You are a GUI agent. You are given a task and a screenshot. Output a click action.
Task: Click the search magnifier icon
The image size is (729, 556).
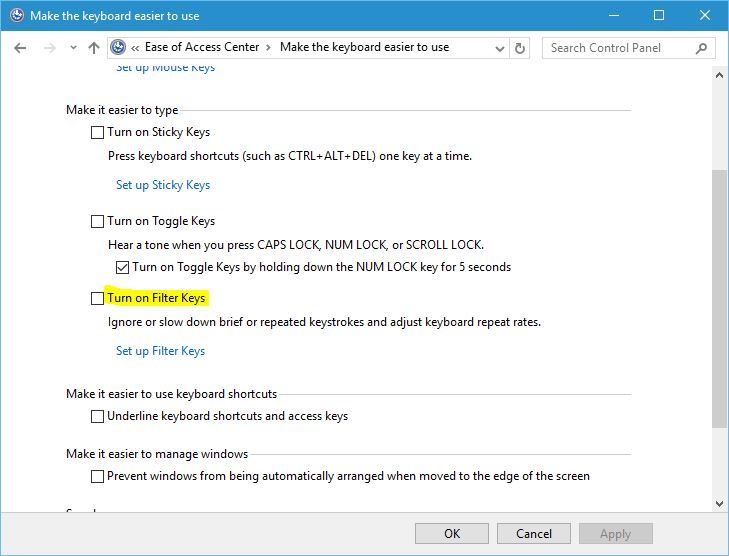pos(702,48)
